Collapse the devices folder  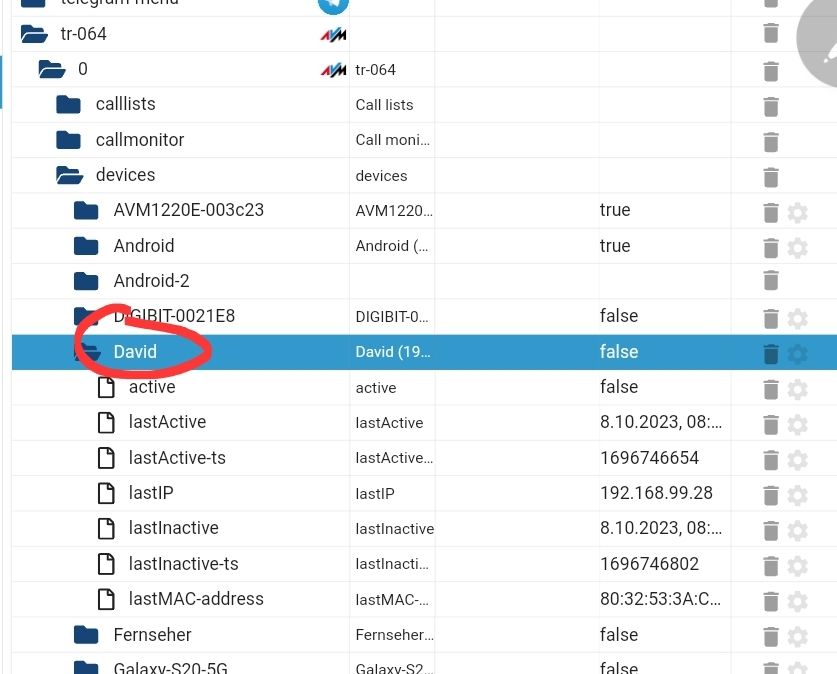point(69,175)
